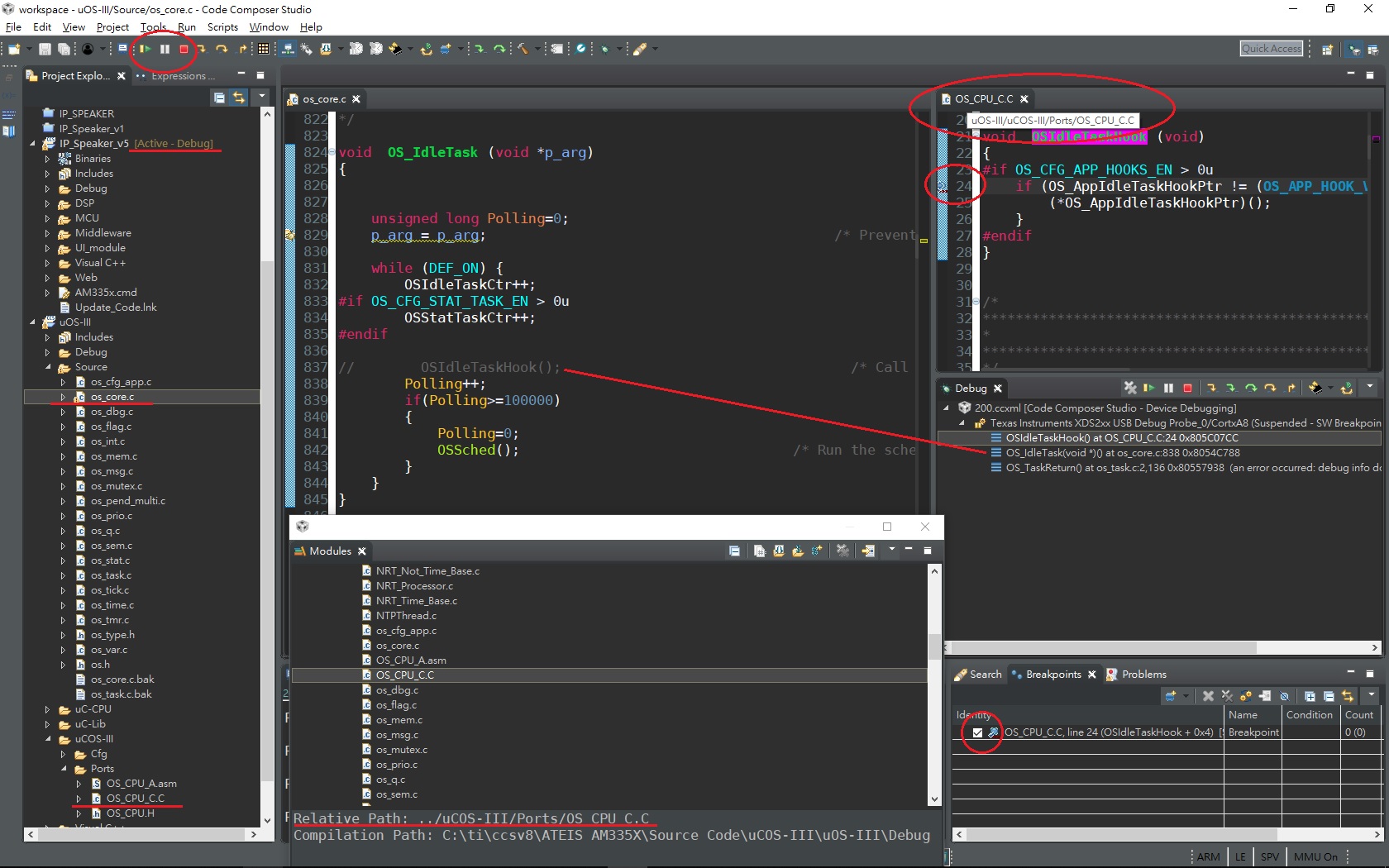Image resolution: width=1389 pixels, height=868 pixels.
Task: Suspend execution using main toolbar pause icon
Action: [x=165, y=50]
